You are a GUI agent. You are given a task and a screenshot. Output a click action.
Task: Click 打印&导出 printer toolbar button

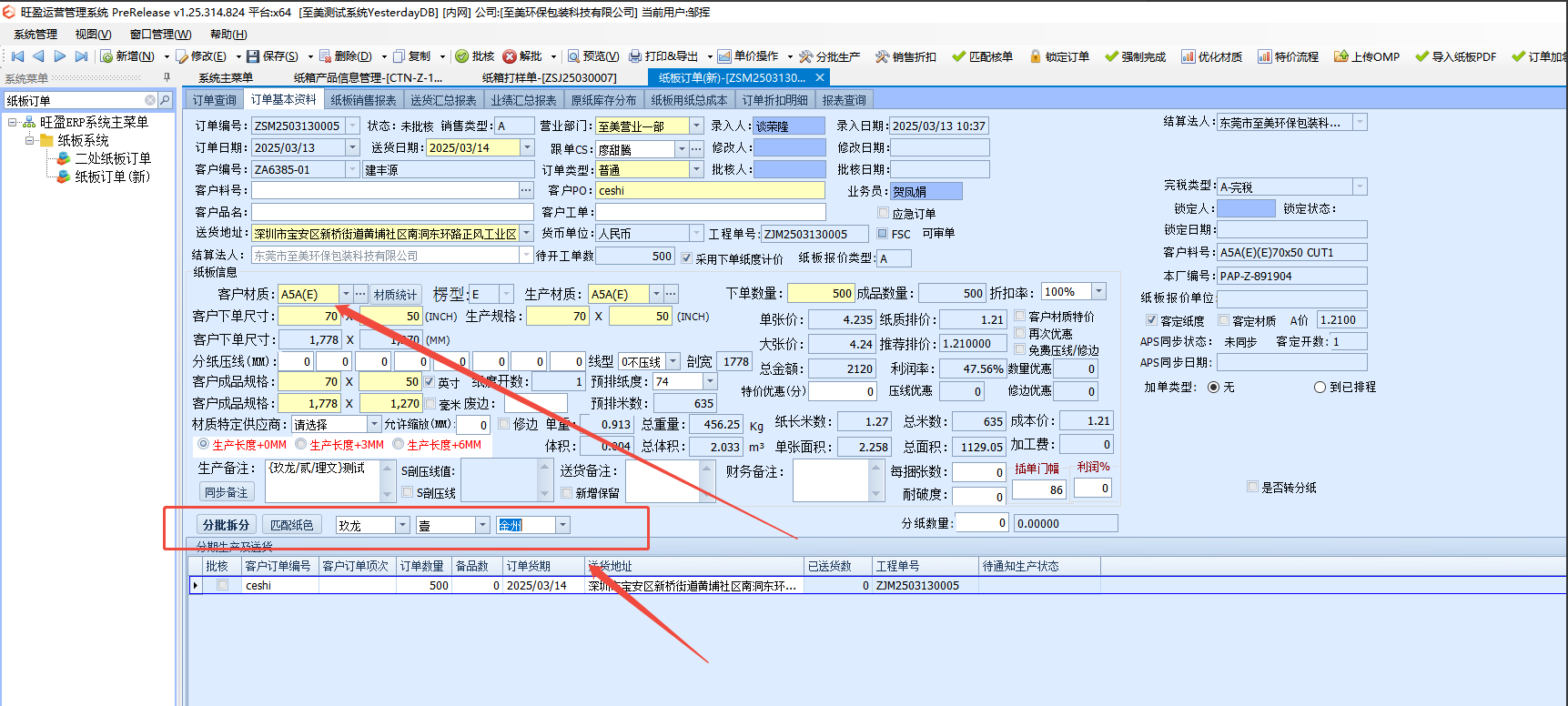[664, 56]
